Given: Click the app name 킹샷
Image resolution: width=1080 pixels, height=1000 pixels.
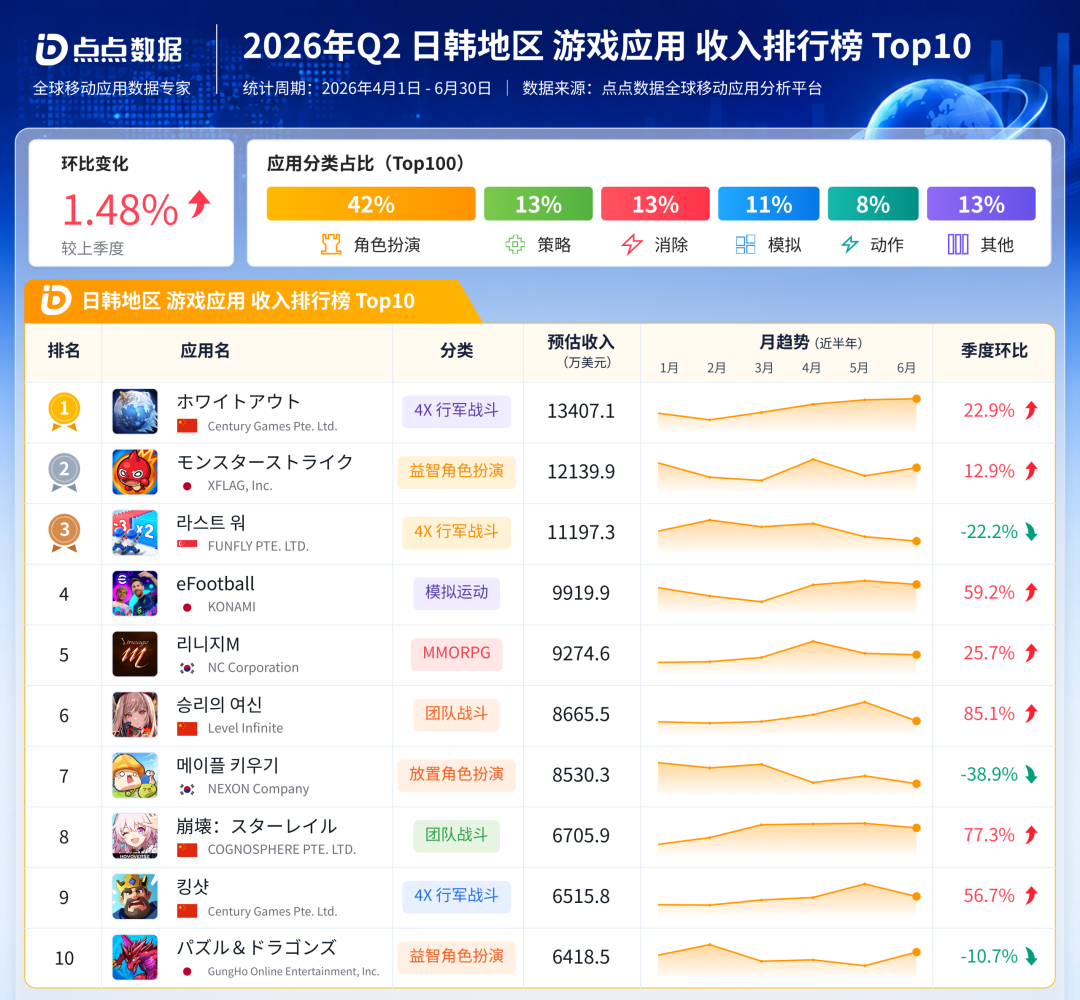Looking at the screenshot, I should coord(193,886).
